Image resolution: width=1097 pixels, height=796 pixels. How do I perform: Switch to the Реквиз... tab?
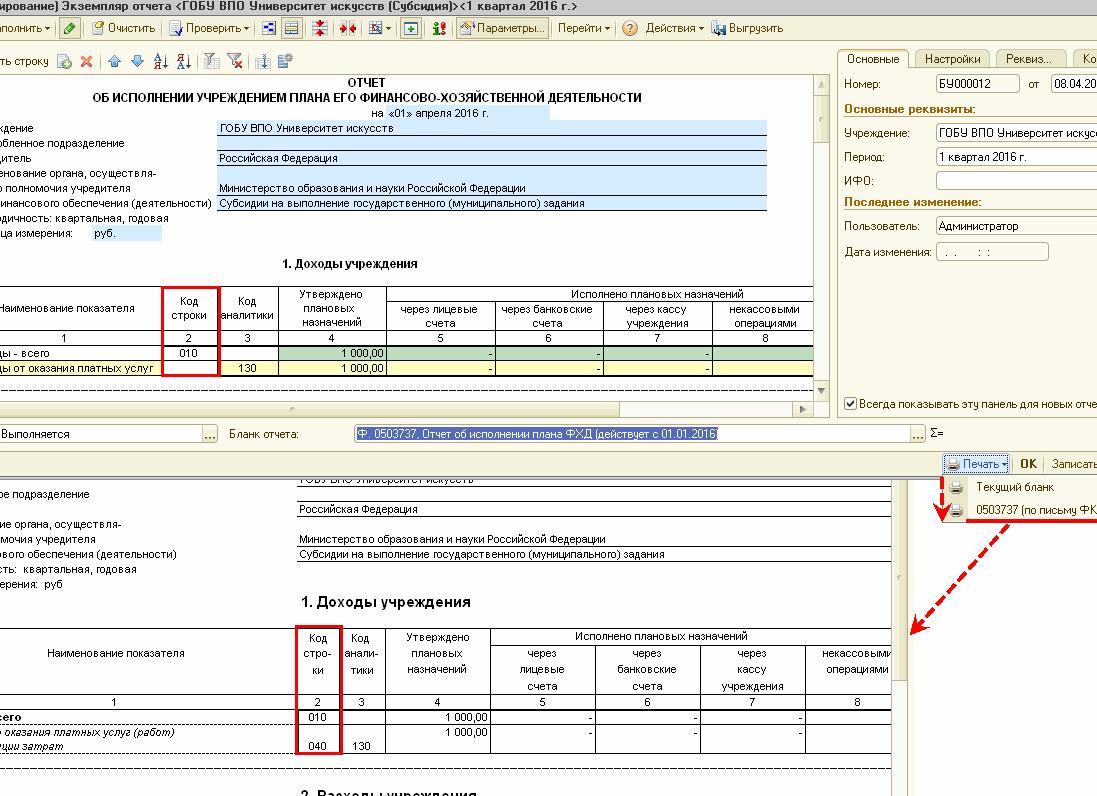[1029, 59]
